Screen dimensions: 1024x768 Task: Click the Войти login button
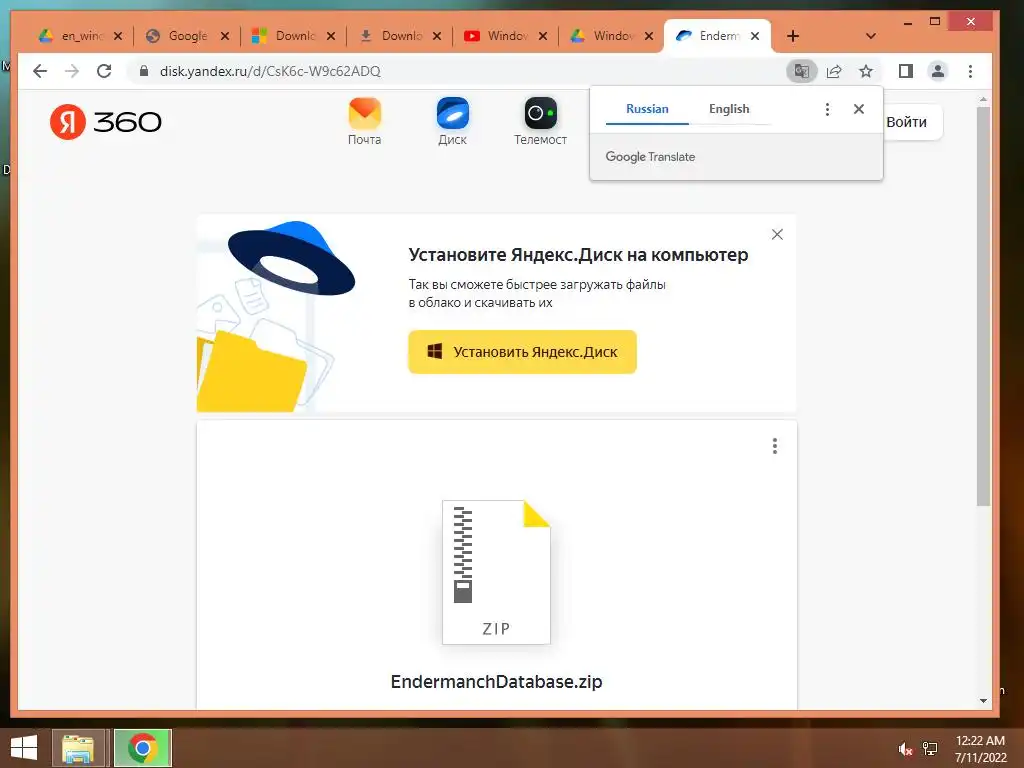pyautogui.click(x=908, y=122)
